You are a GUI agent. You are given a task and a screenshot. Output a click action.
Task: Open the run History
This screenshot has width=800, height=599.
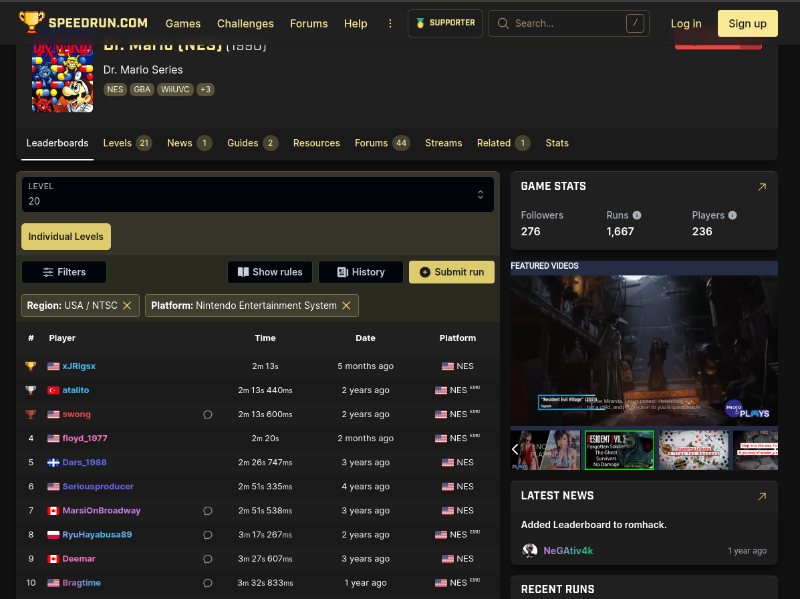(361, 272)
